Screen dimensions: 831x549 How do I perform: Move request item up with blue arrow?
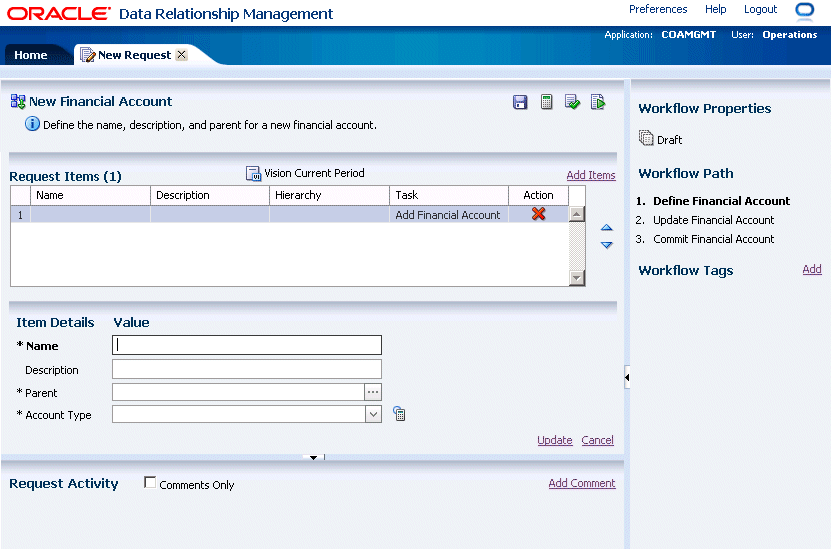(607, 228)
